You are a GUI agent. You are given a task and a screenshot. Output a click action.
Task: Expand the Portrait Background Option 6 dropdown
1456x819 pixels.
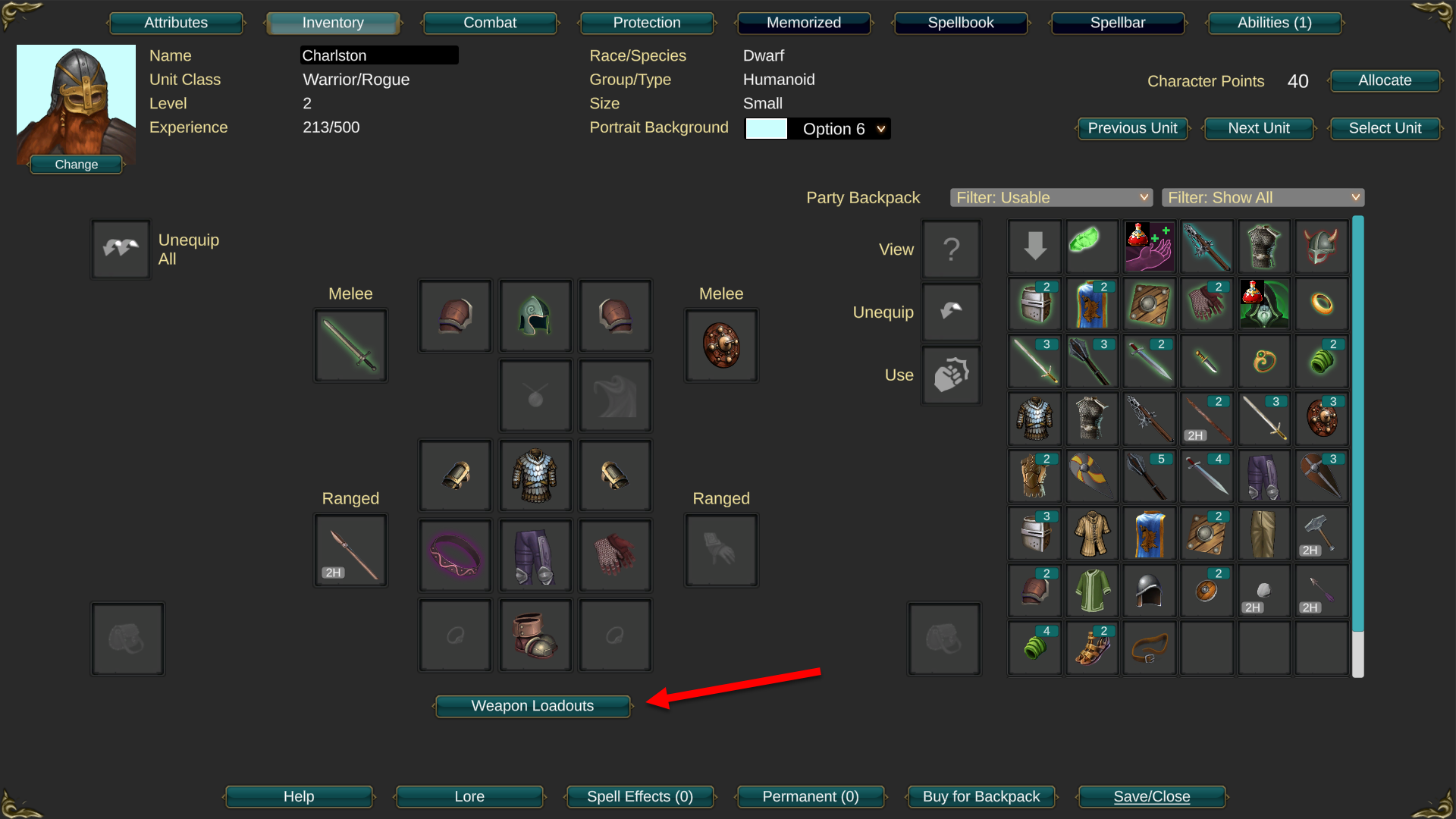click(x=839, y=129)
